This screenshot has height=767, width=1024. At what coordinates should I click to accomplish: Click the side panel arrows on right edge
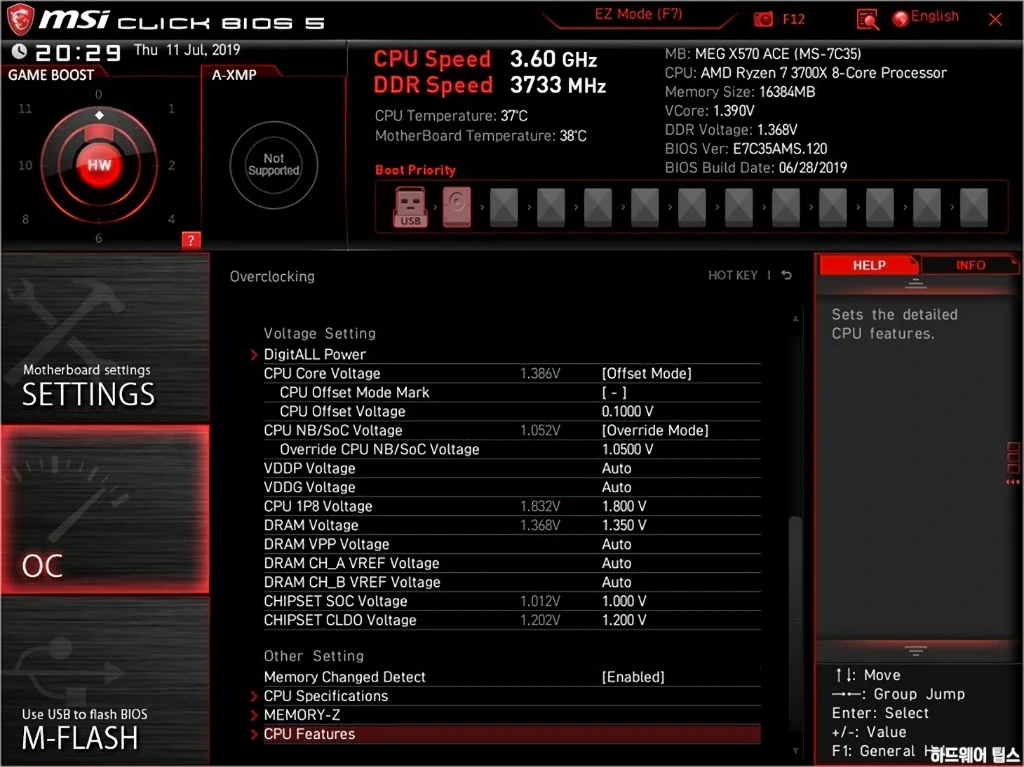(x=1013, y=482)
